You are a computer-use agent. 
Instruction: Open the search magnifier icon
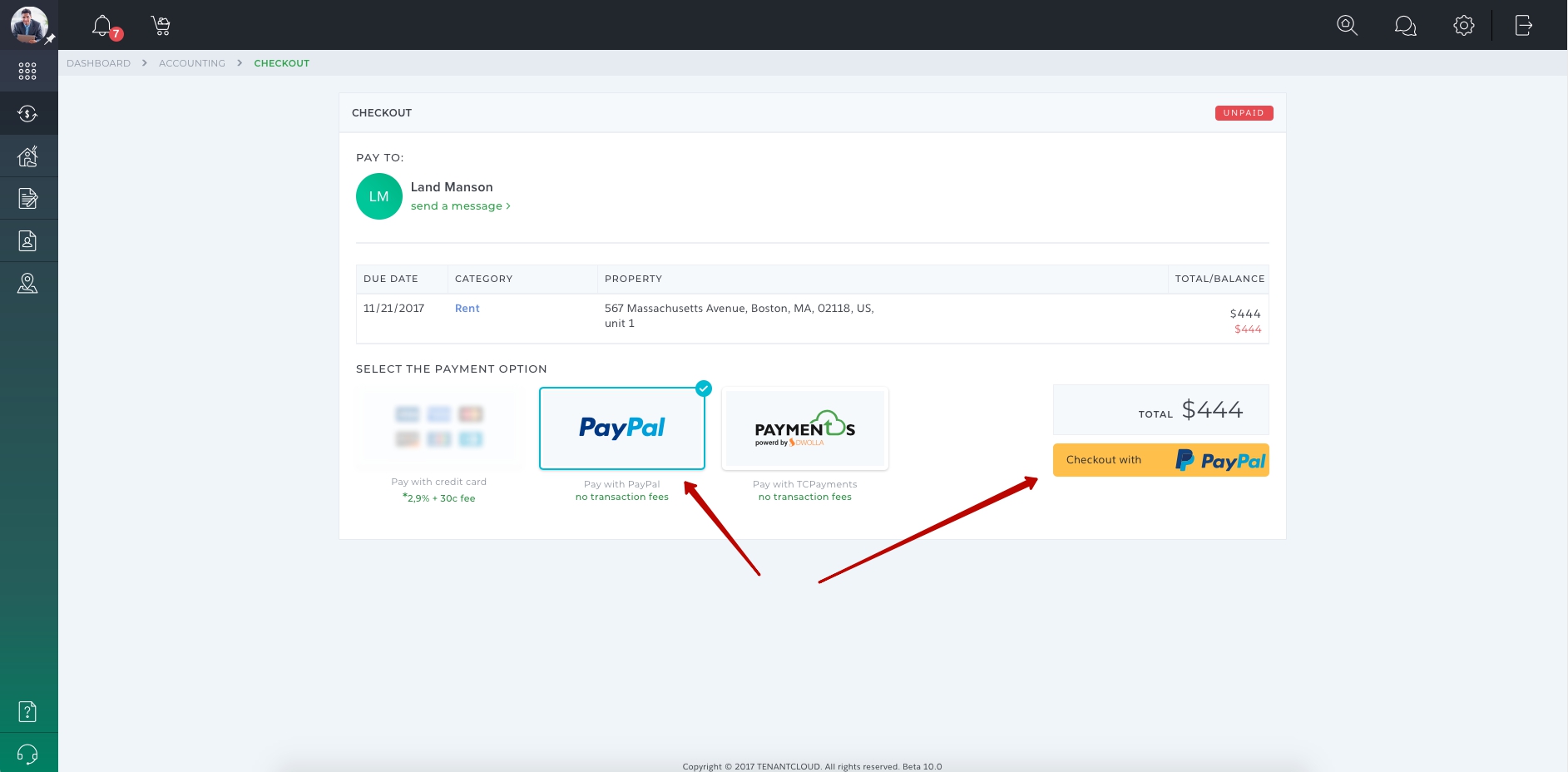1347,26
